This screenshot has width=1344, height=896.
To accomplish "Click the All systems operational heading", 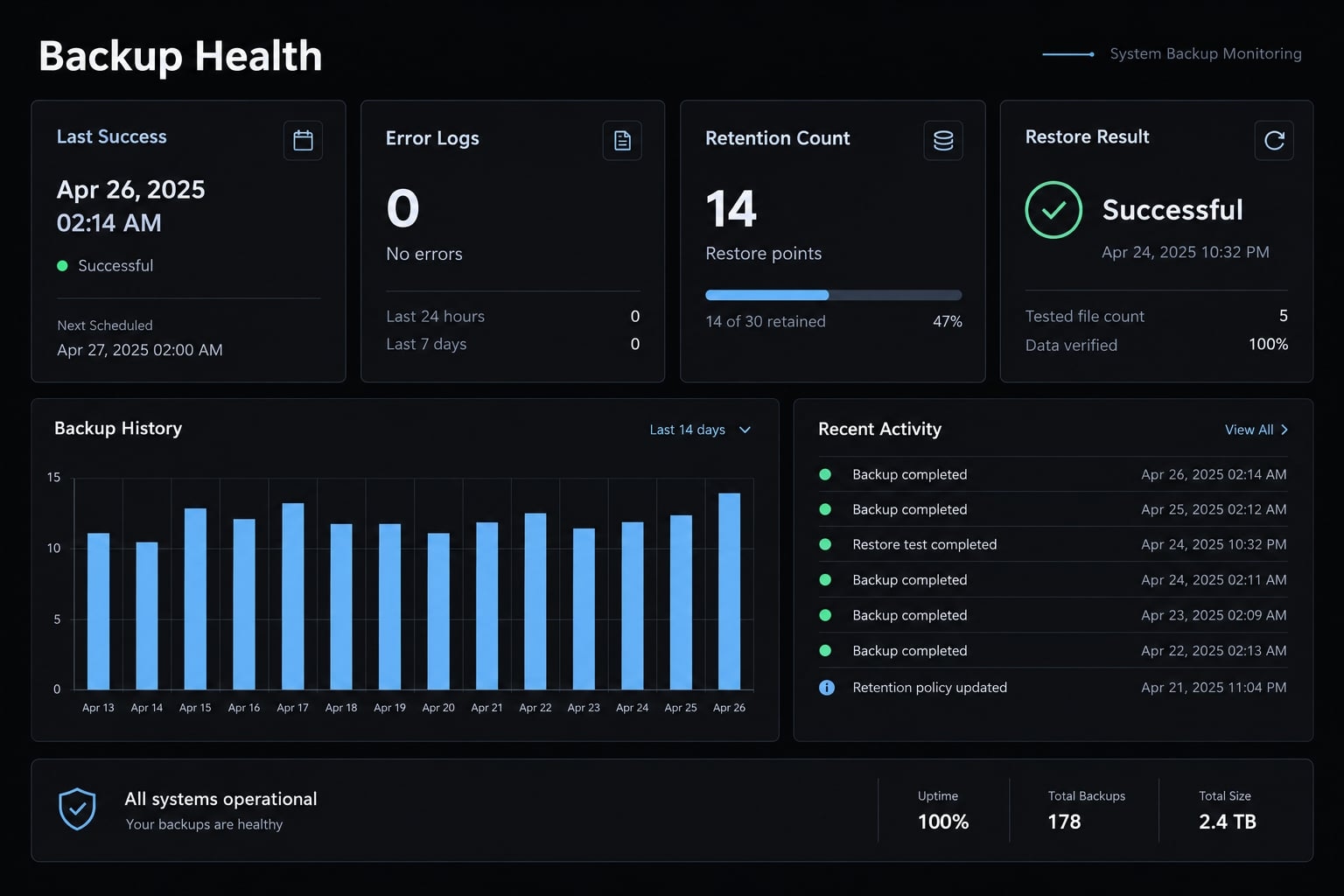I will coord(220,799).
